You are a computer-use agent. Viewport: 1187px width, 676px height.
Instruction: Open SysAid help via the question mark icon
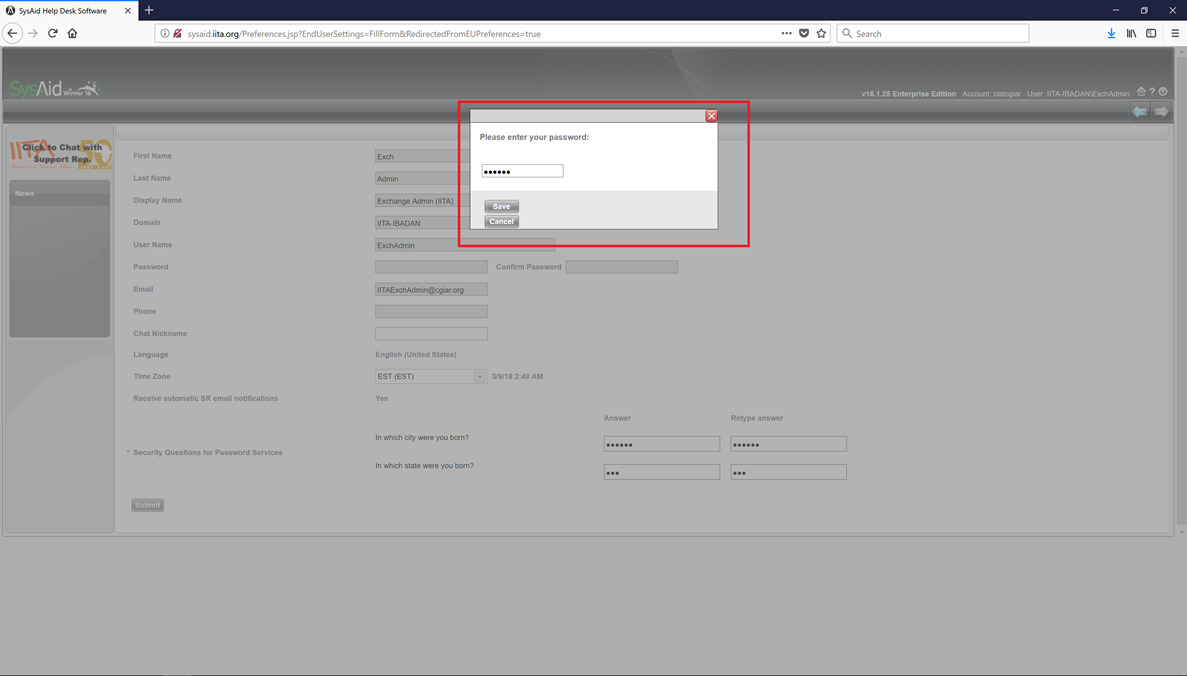click(x=1152, y=91)
